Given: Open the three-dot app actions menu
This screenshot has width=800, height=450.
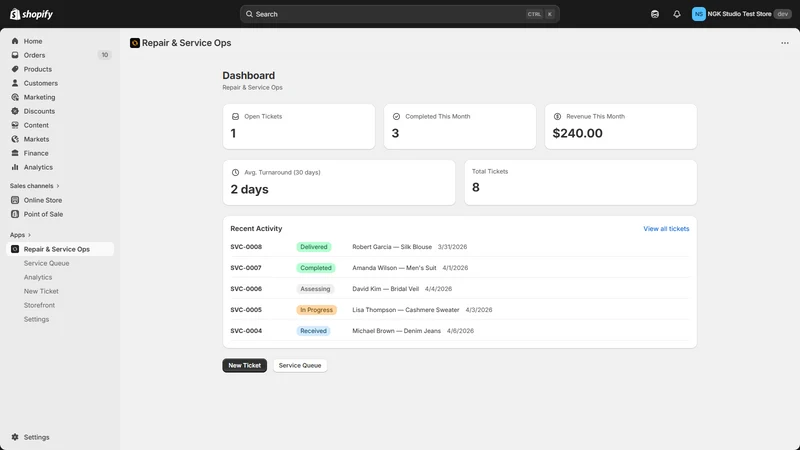Looking at the screenshot, I should pyautogui.click(x=785, y=43).
